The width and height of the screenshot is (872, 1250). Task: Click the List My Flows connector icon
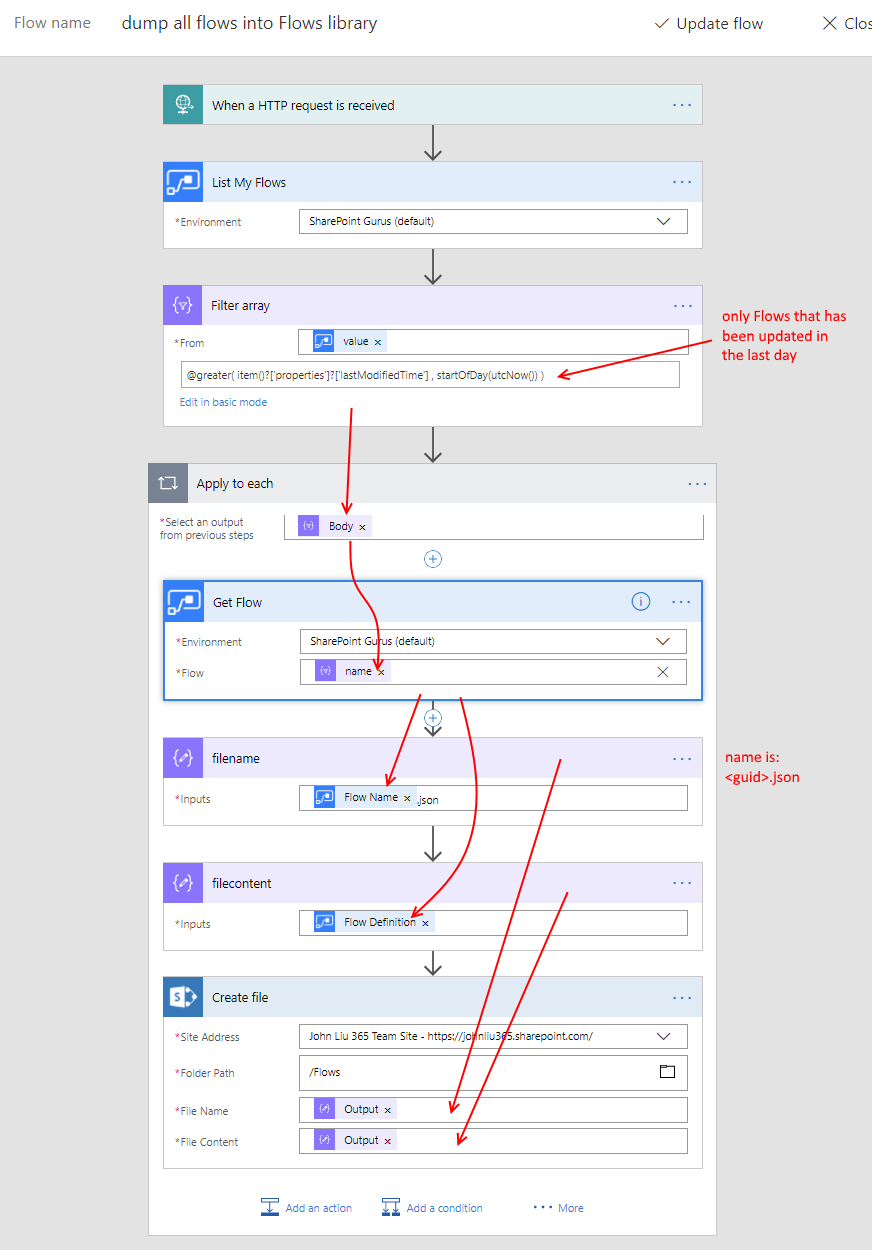click(183, 182)
